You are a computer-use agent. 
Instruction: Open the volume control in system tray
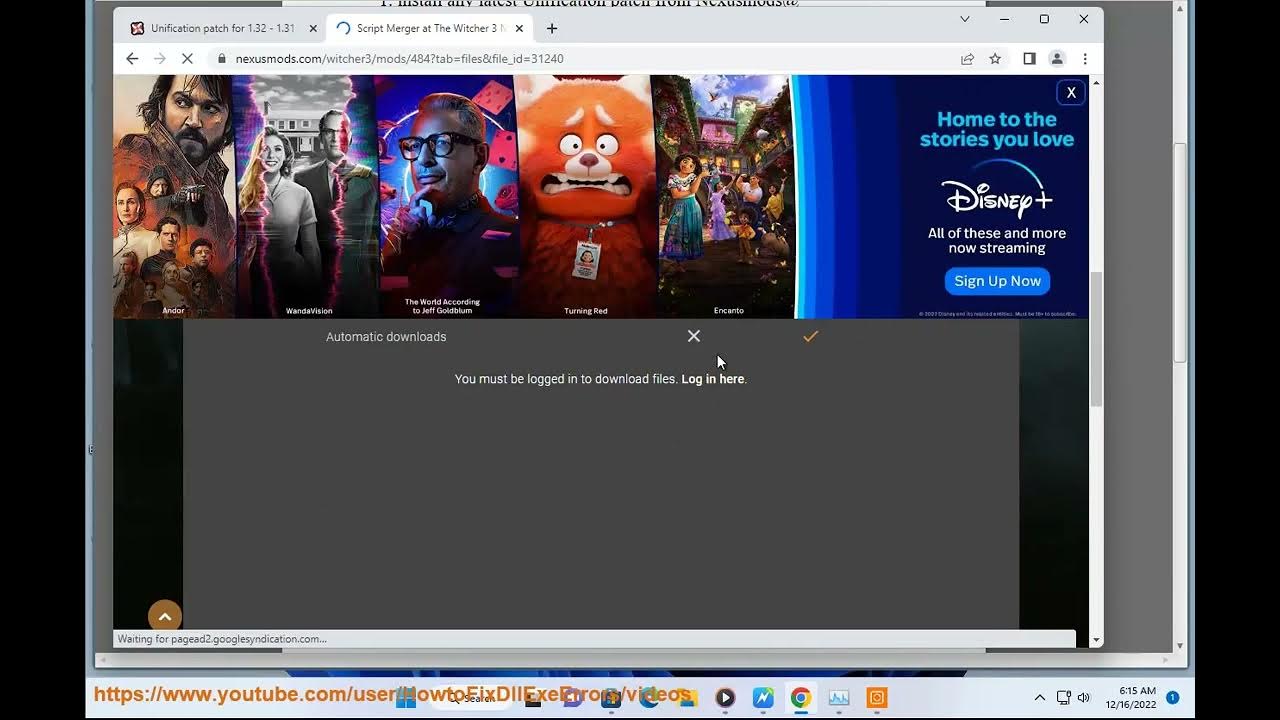pos(1084,698)
